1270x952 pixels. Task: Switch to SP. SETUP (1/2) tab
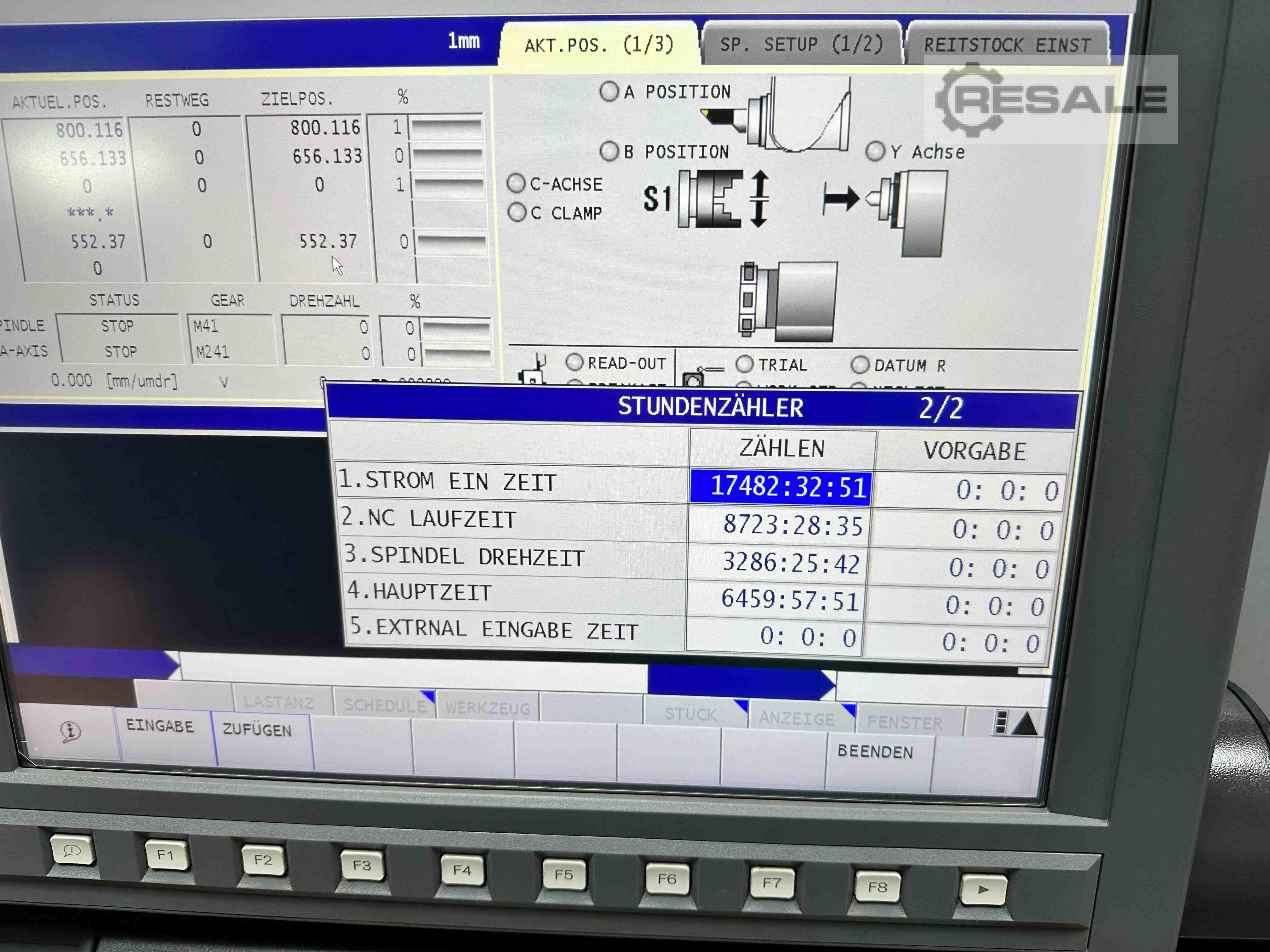801,44
